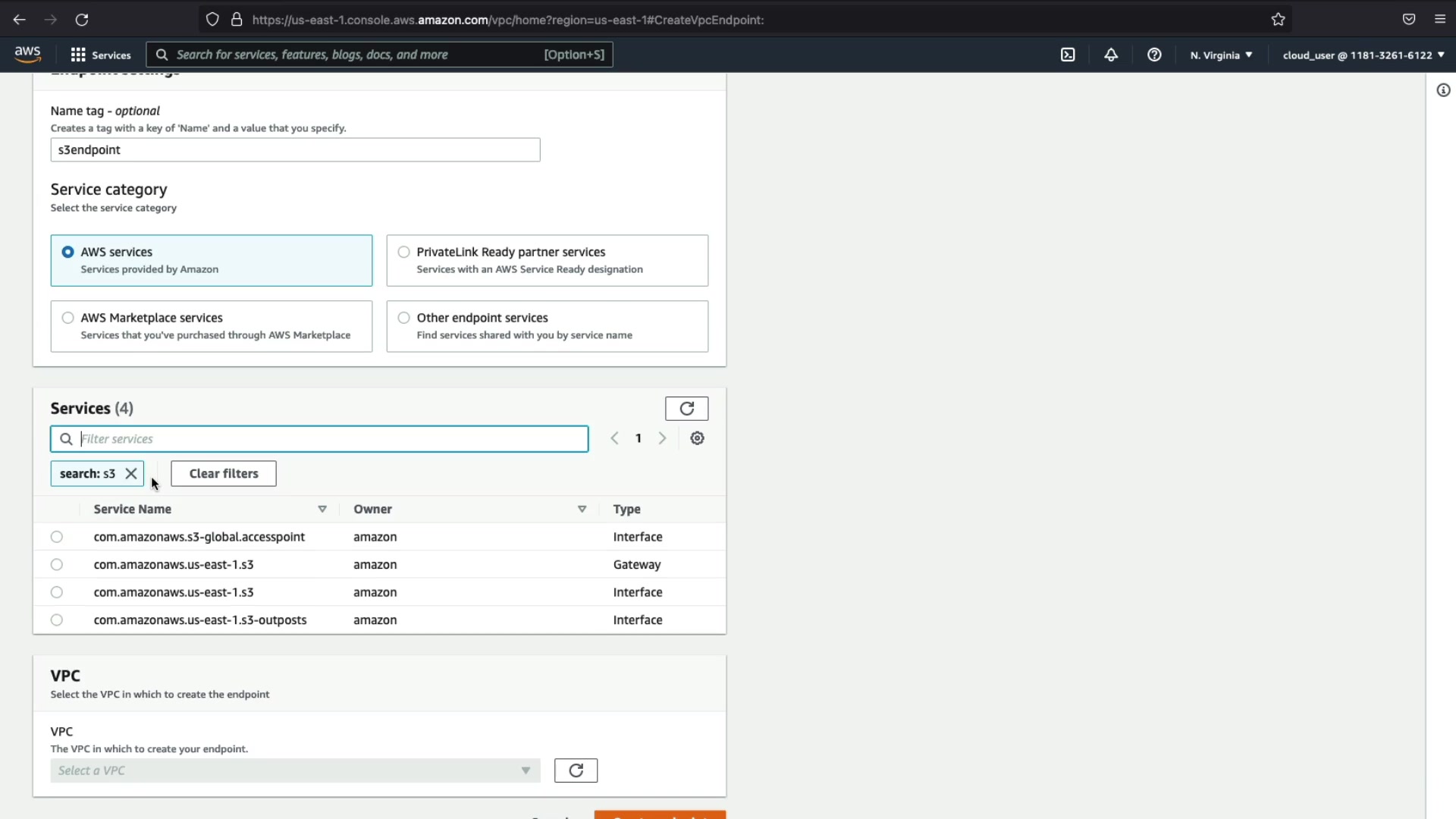The image size is (1456, 819).
Task: Select the com.amazonaws.s3-global.accesspoint service radio
Action: tap(57, 537)
